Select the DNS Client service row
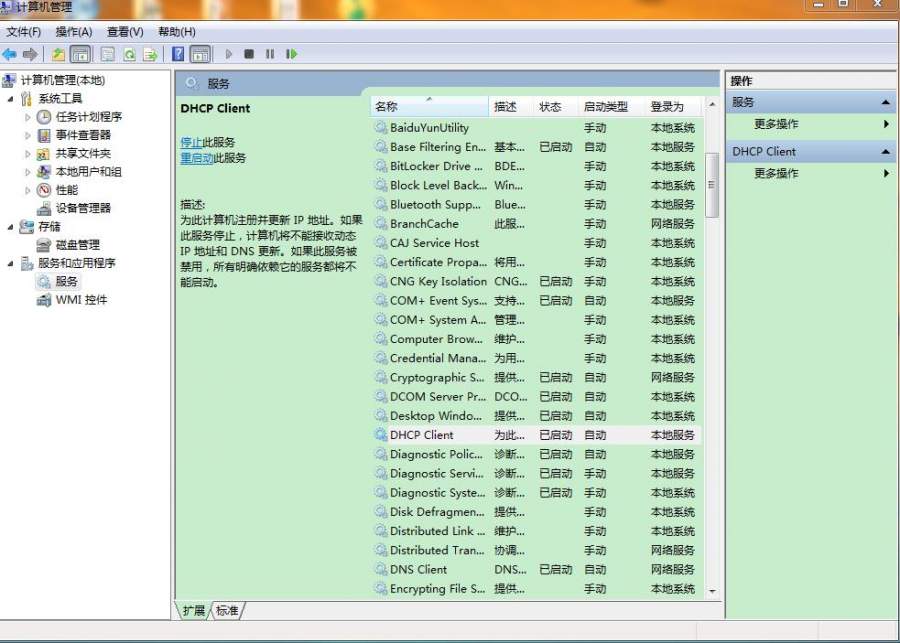 (x=536, y=570)
